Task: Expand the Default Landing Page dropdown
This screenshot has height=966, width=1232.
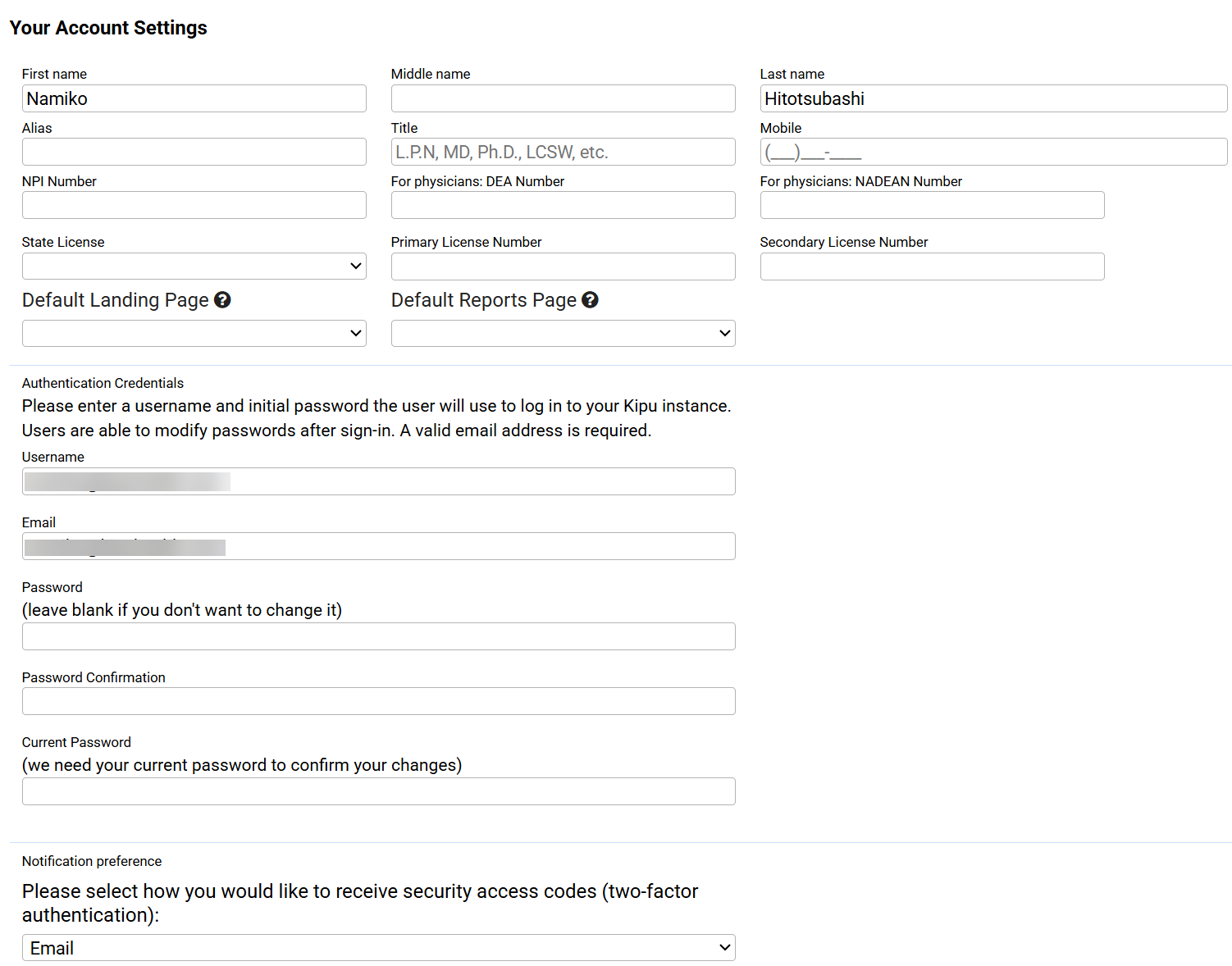Action: tap(194, 333)
